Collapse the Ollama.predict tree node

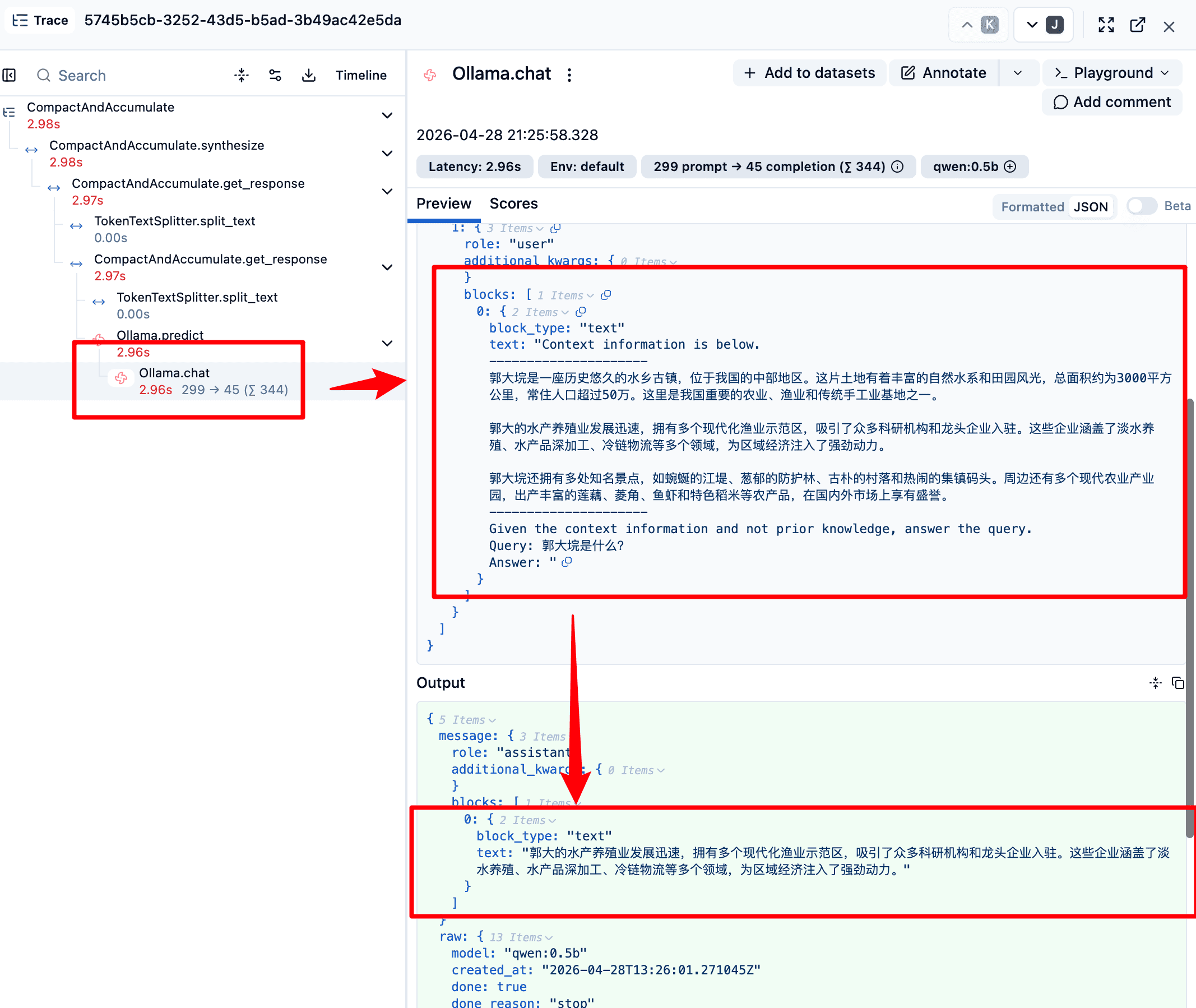pos(387,343)
